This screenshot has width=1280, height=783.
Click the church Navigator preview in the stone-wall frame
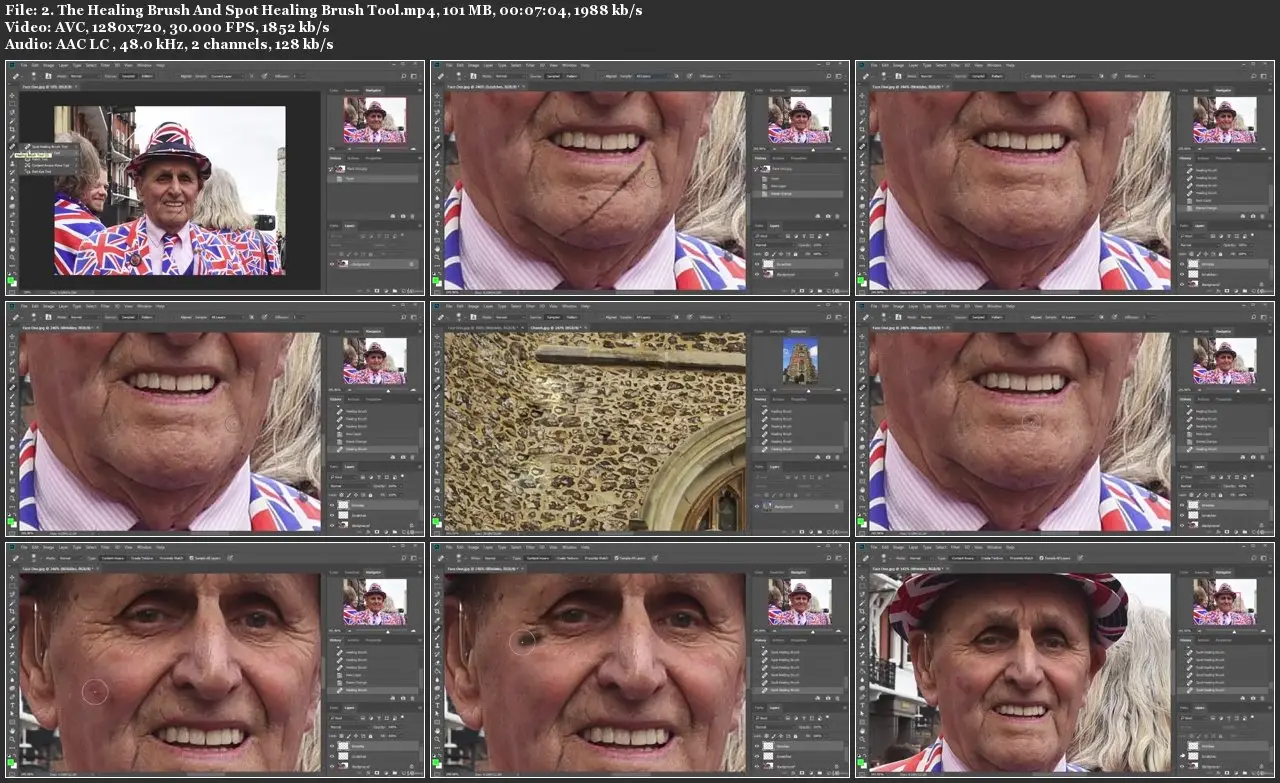800,360
